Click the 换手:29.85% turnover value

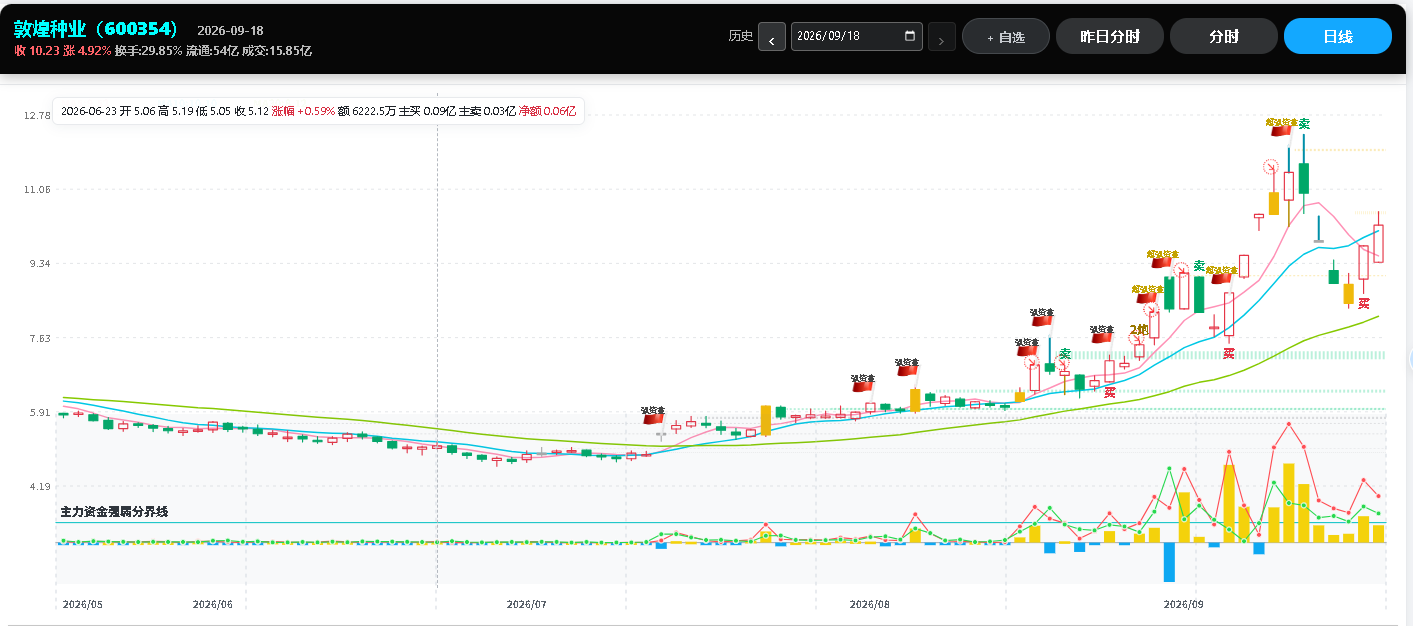tap(149, 50)
